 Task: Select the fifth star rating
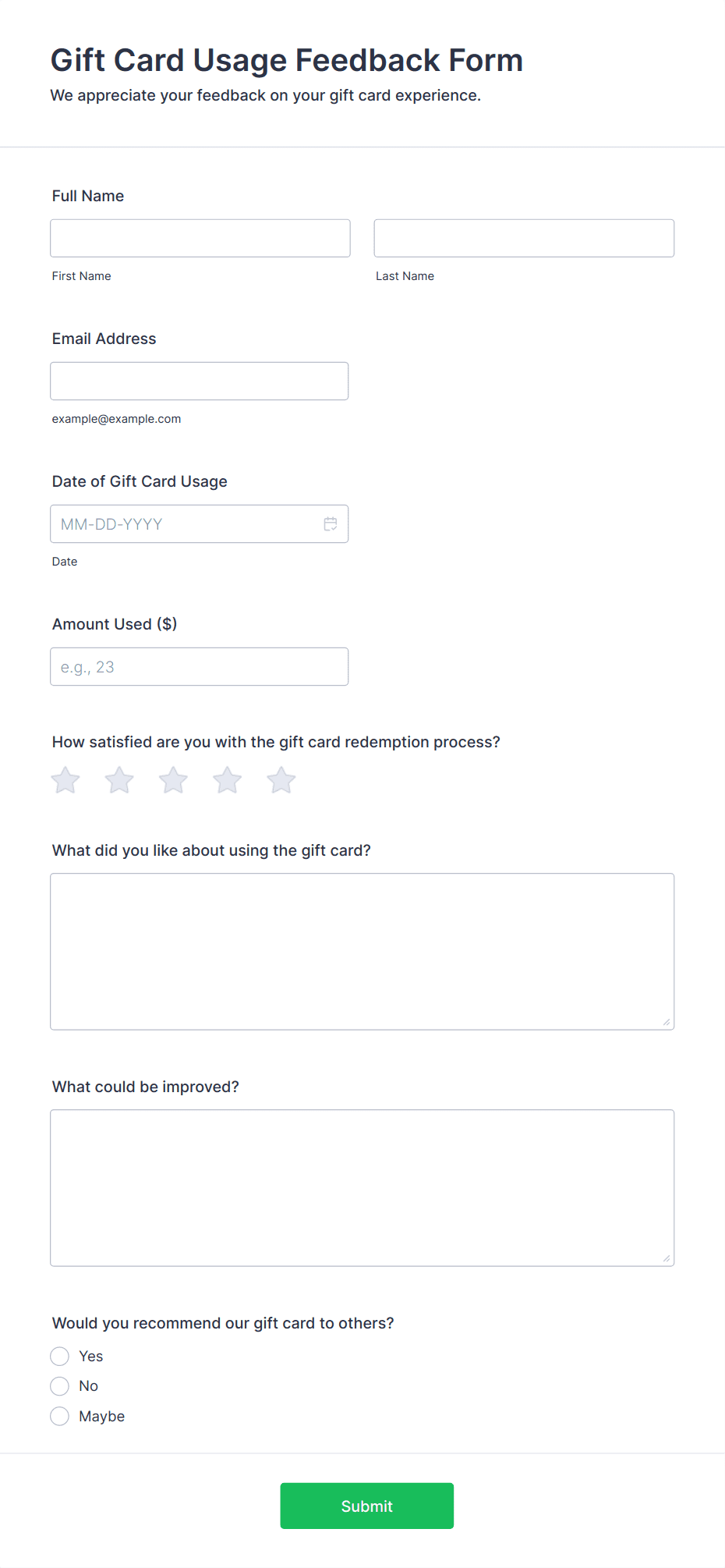[281, 780]
